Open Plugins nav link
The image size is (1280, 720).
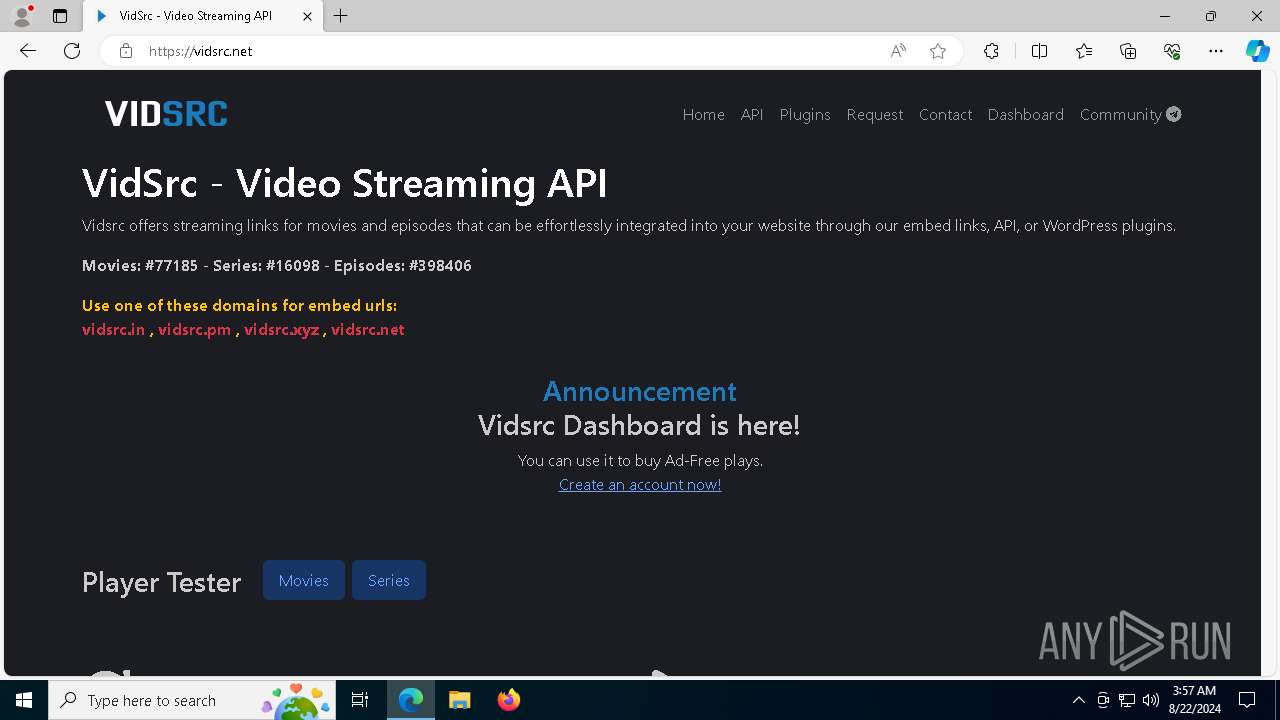pos(805,114)
